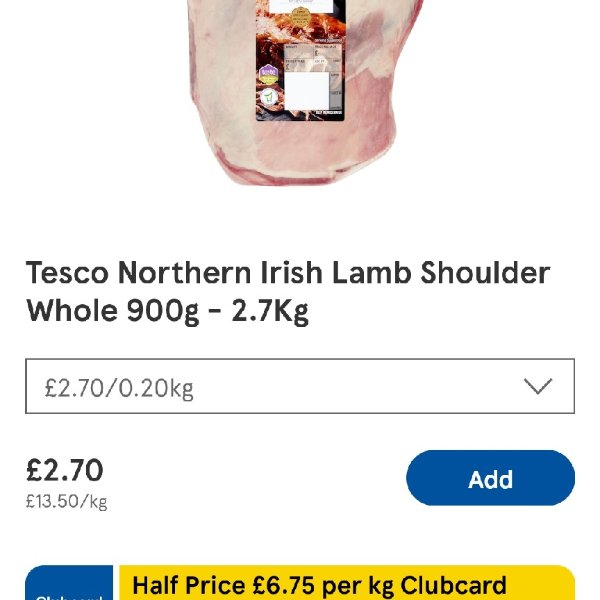Tap the blue Clubcard logo badge
Screen dimensions: 600x600
click(x=69, y=582)
